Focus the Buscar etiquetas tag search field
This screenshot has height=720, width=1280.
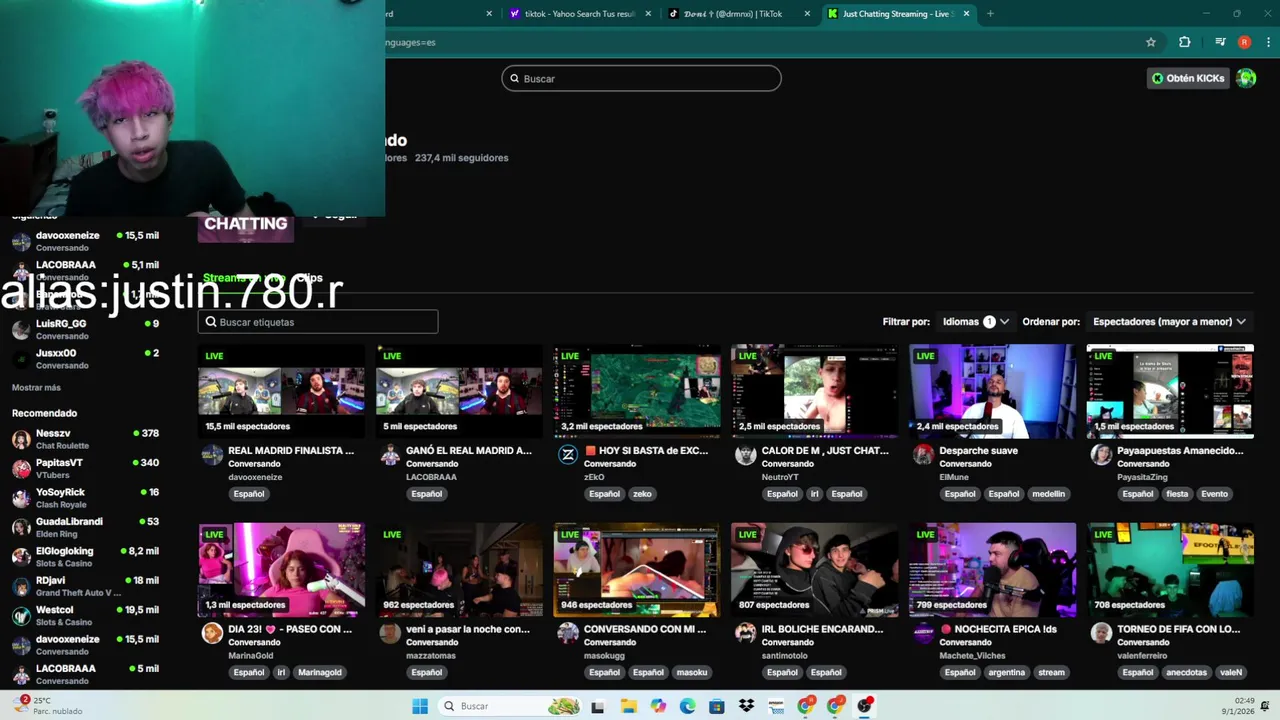(x=318, y=322)
